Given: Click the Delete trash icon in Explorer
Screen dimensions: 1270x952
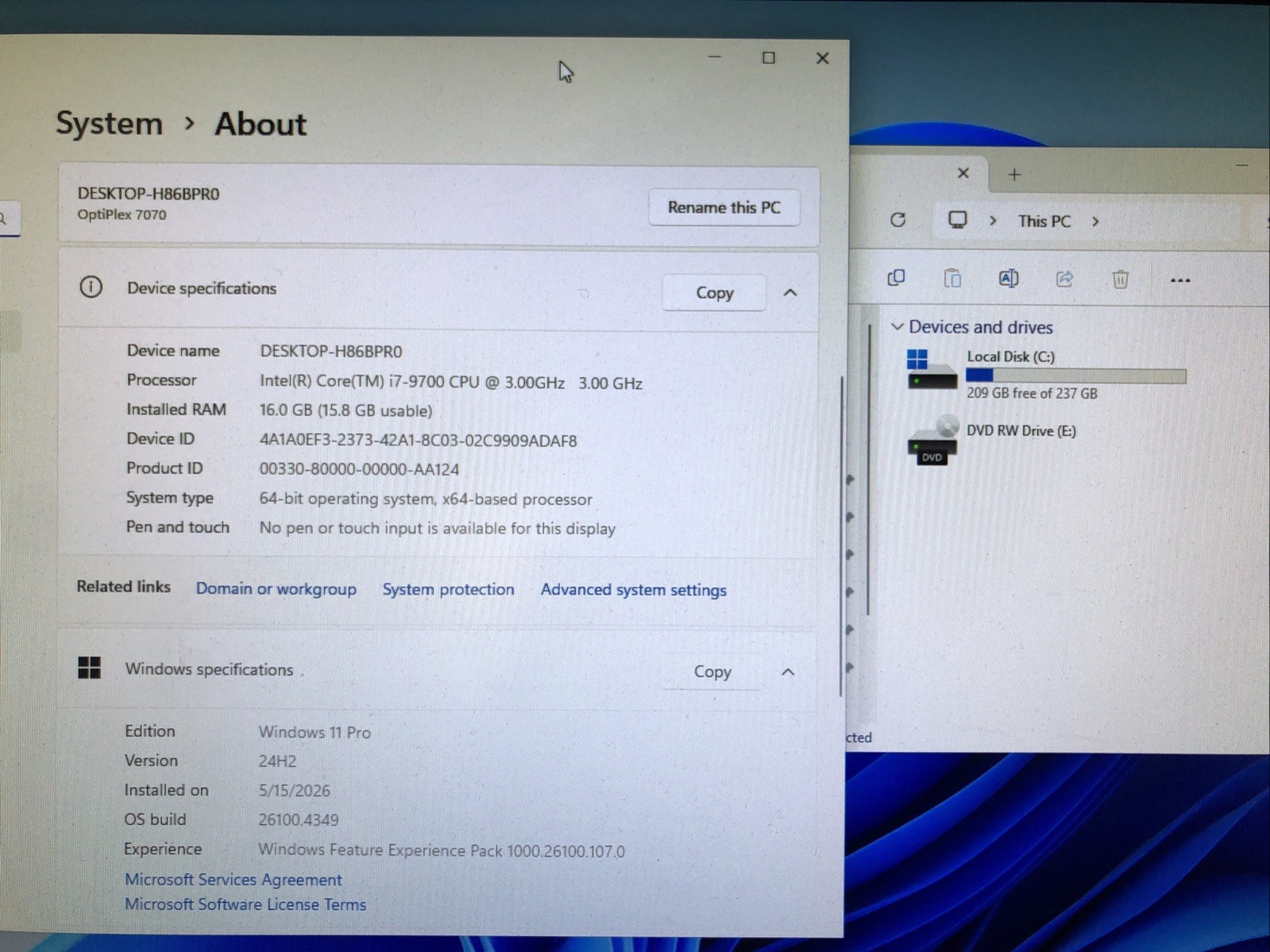Looking at the screenshot, I should (1120, 279).
